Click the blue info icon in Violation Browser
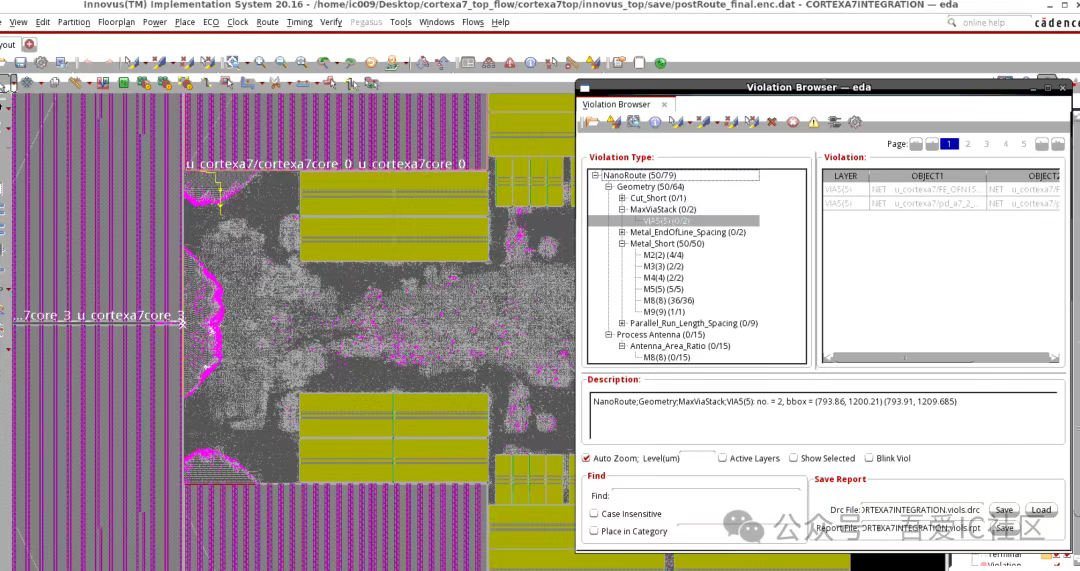 tap(655, 122)
